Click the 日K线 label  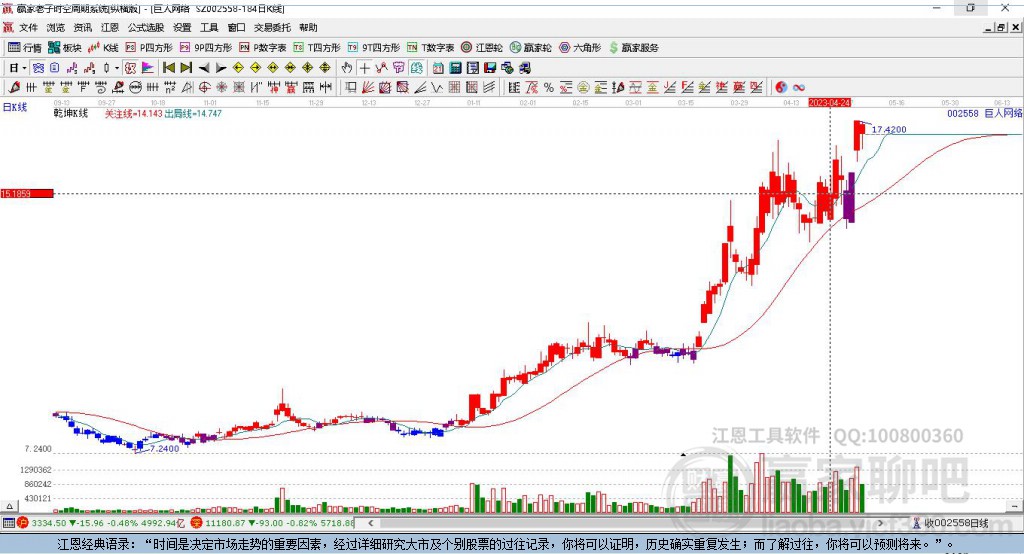pyautogui.click(x=15, y=107)
